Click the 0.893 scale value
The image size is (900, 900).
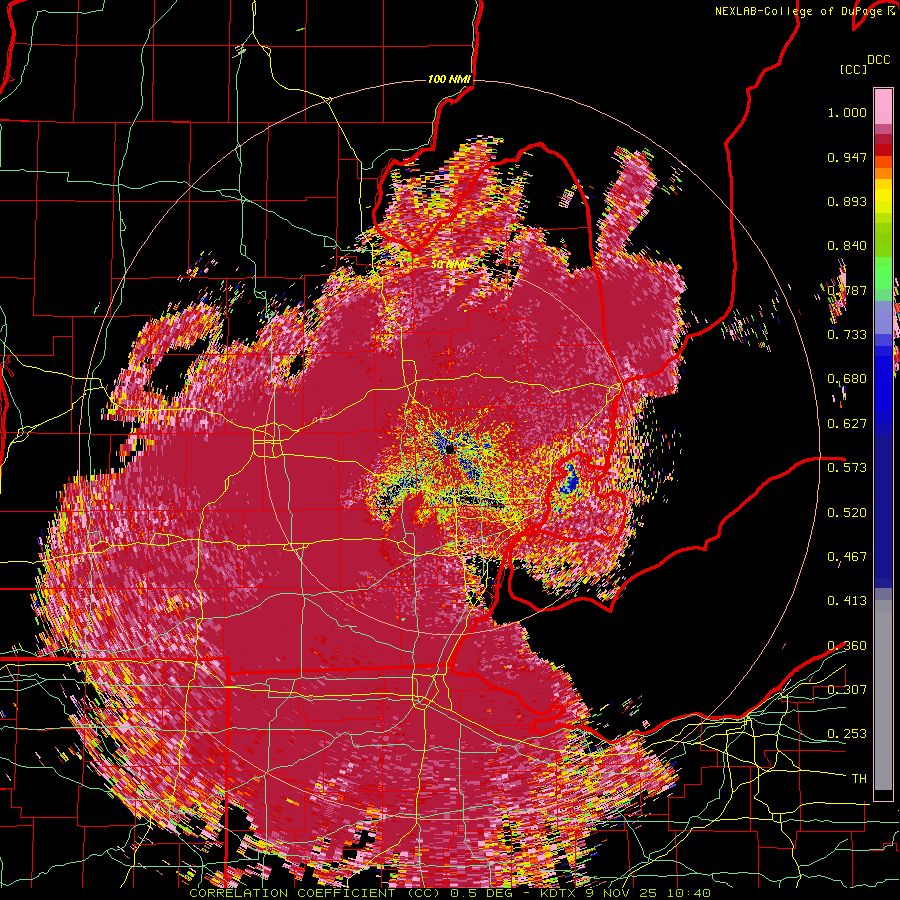click(x=847, y=201)
